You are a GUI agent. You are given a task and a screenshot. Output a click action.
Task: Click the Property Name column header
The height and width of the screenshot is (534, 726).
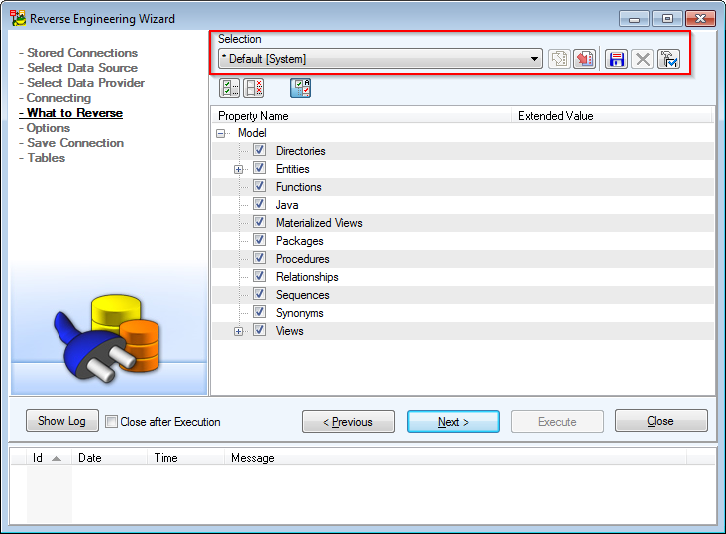pyautogui.click(x=362, y=116)
